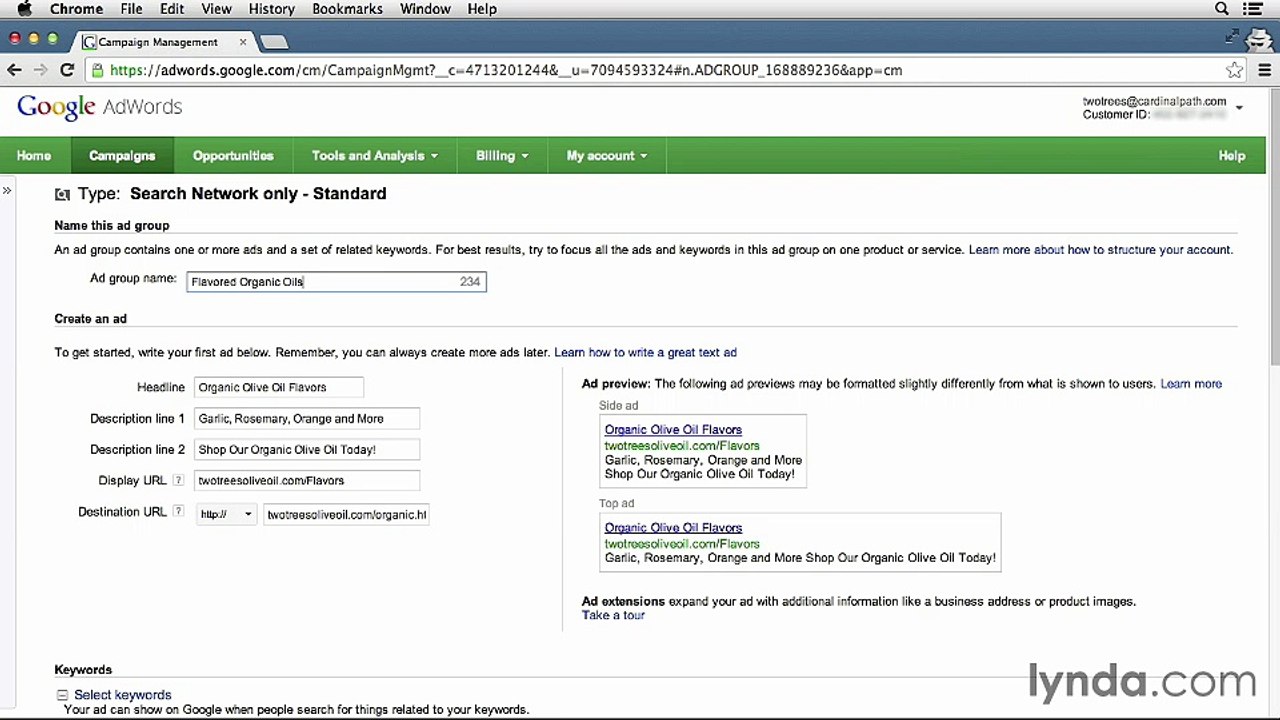Expand the Billing menu
Screen dimensions: 1280x720
(502, 156)
